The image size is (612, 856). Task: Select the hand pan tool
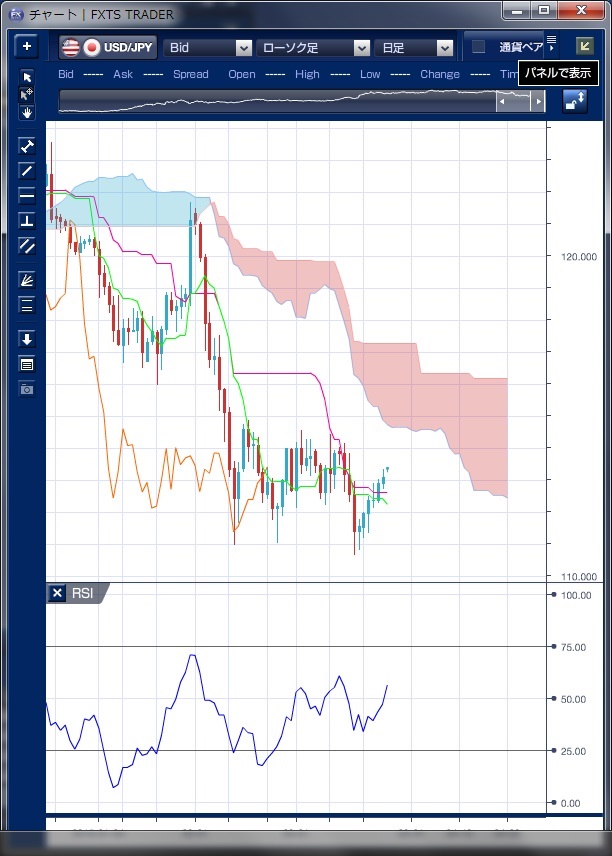27,112
